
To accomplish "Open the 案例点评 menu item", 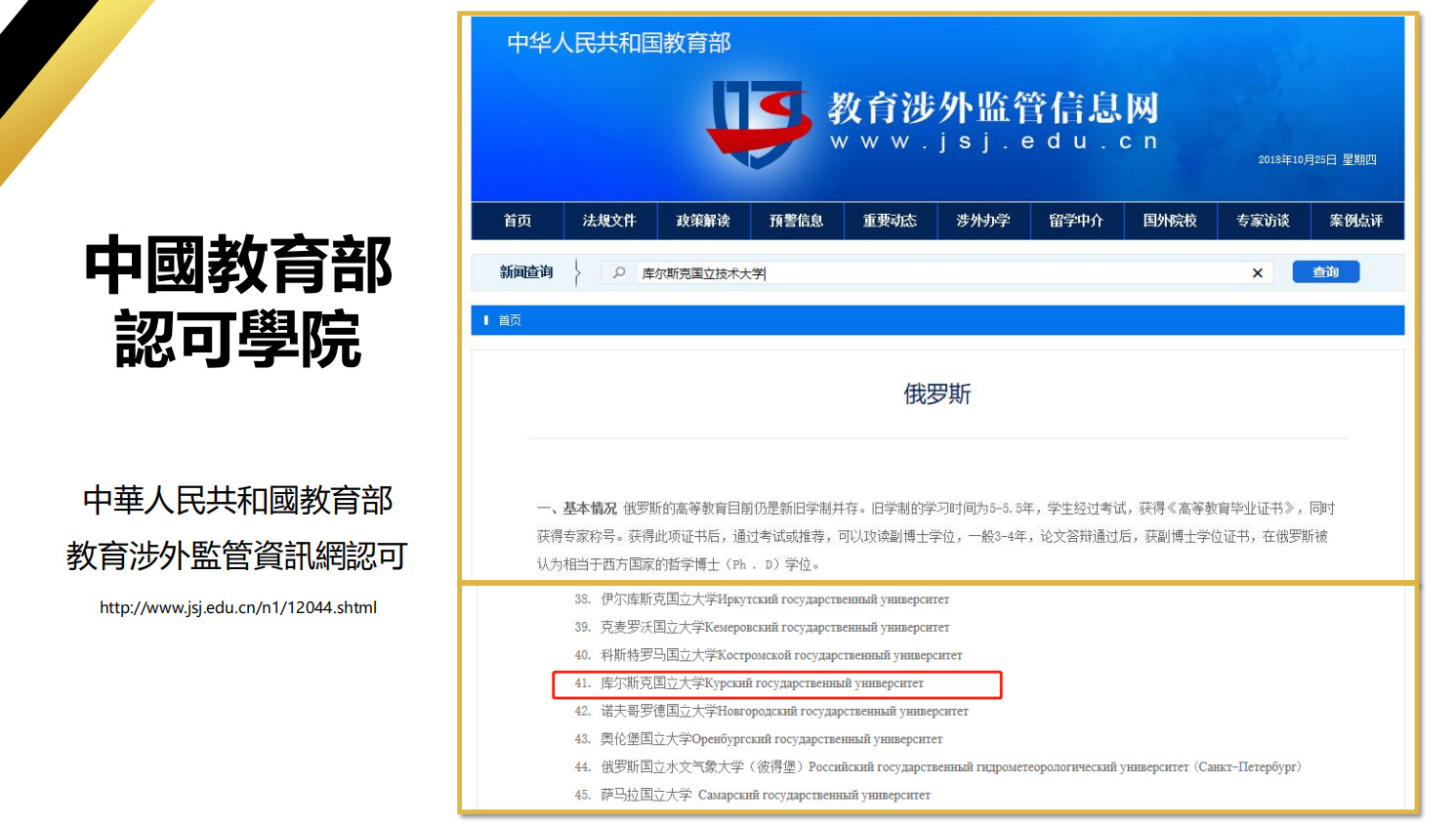I will pos(1356,221).
